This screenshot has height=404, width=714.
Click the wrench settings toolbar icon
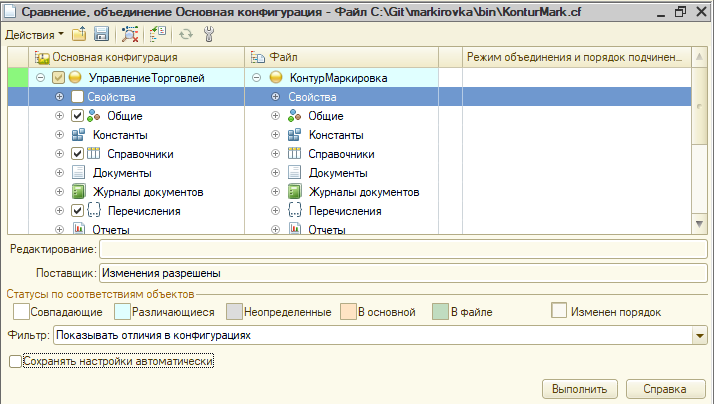[209, 34]
